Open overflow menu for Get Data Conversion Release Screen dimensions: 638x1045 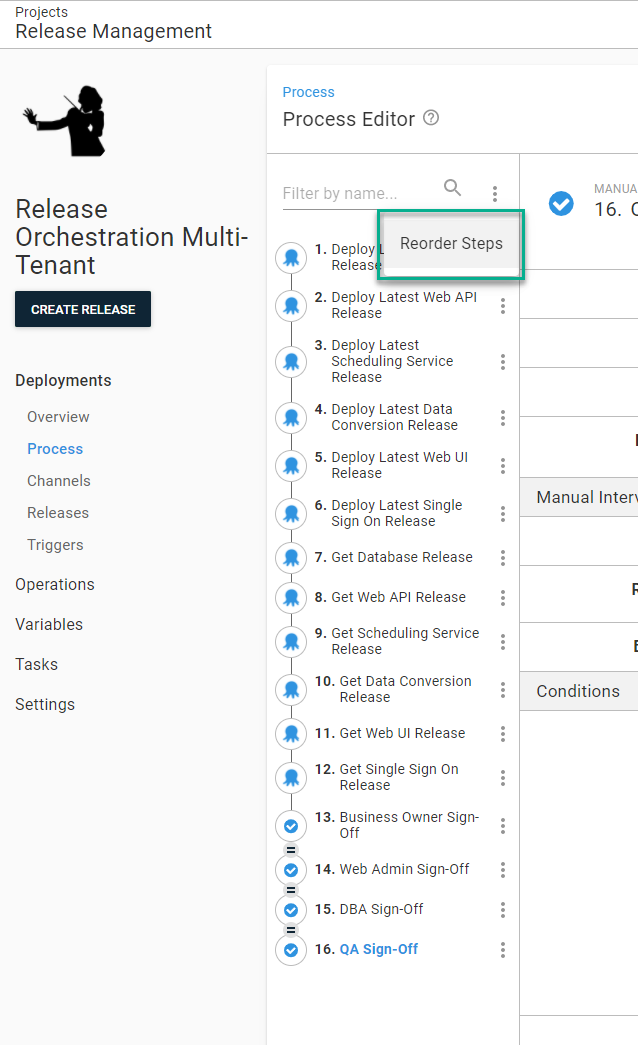pos(503,689)
